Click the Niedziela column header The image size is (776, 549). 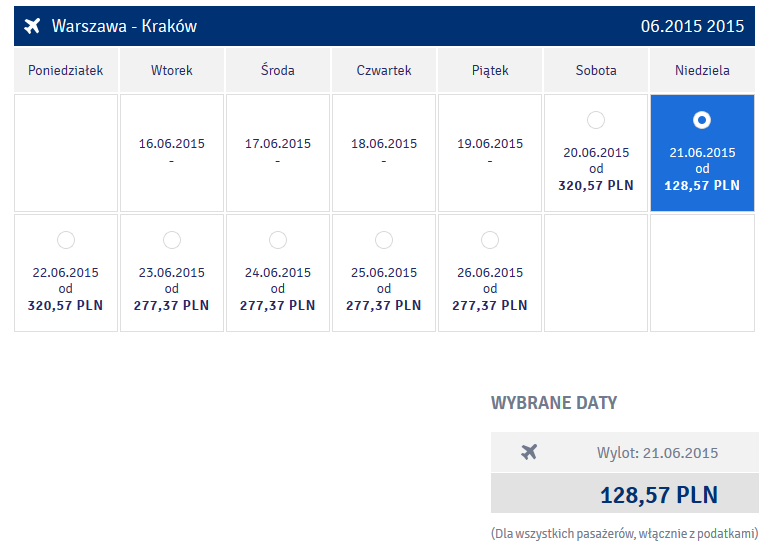pyautogui.click(x=702, y=70)
